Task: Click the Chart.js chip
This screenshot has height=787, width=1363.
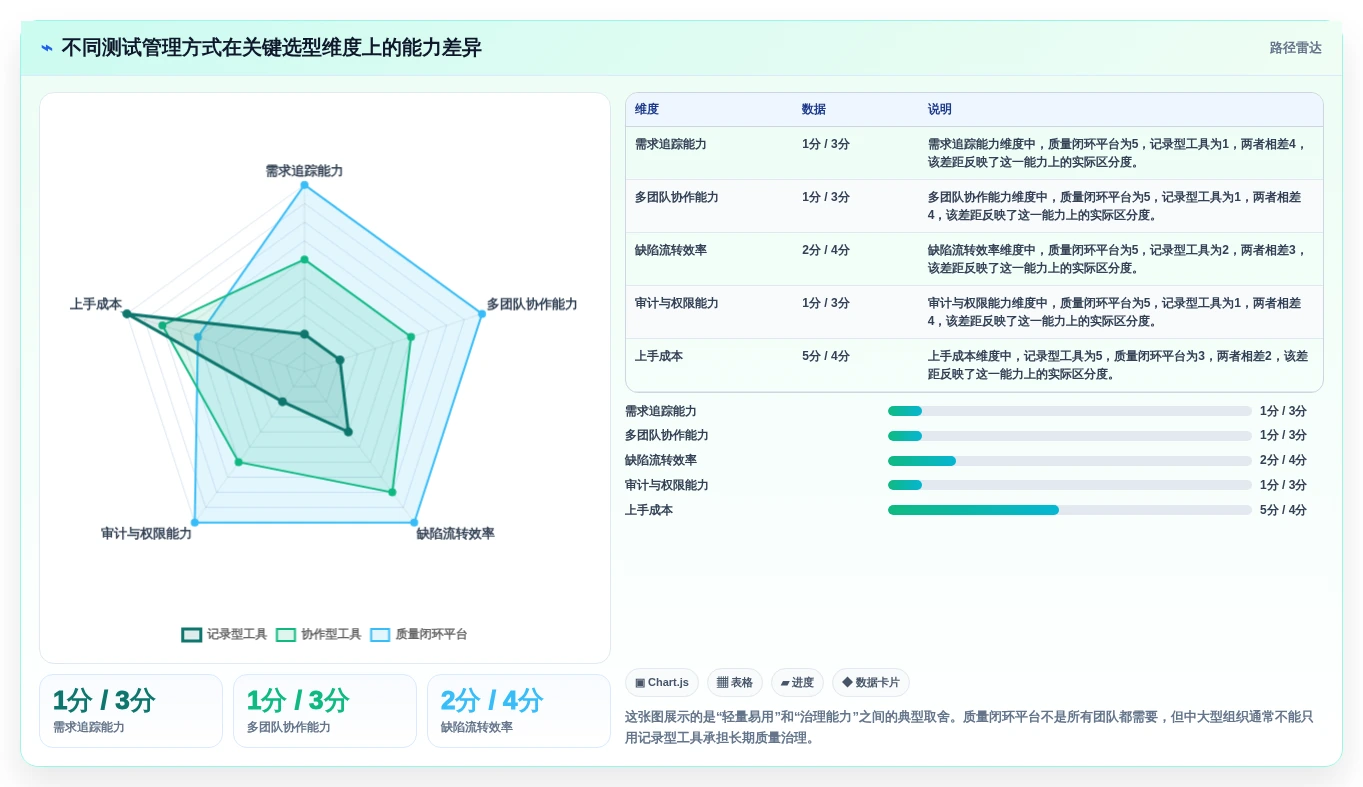Action: 662,683
